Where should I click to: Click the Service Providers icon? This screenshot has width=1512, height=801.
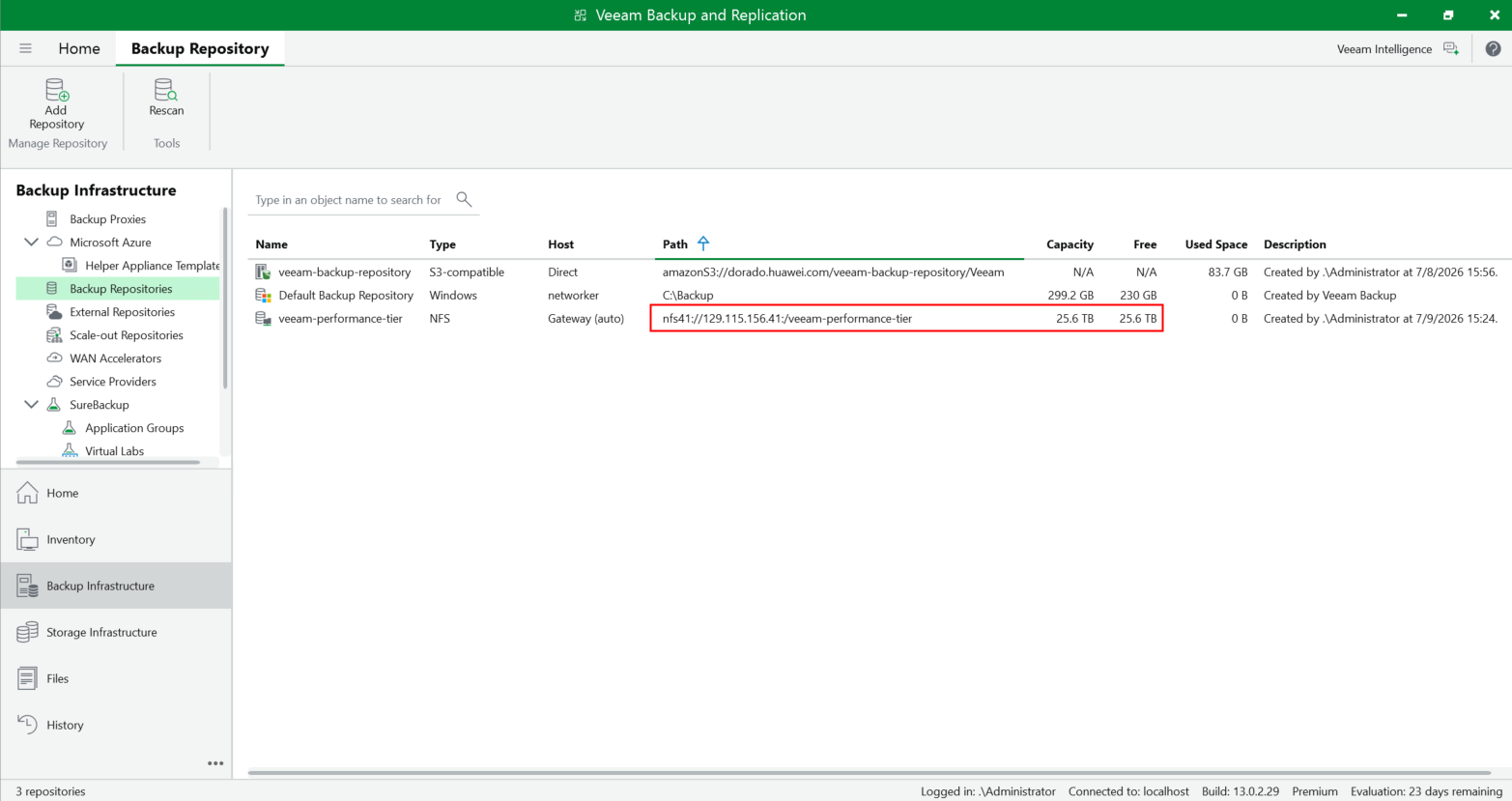[x=54, y=382]
